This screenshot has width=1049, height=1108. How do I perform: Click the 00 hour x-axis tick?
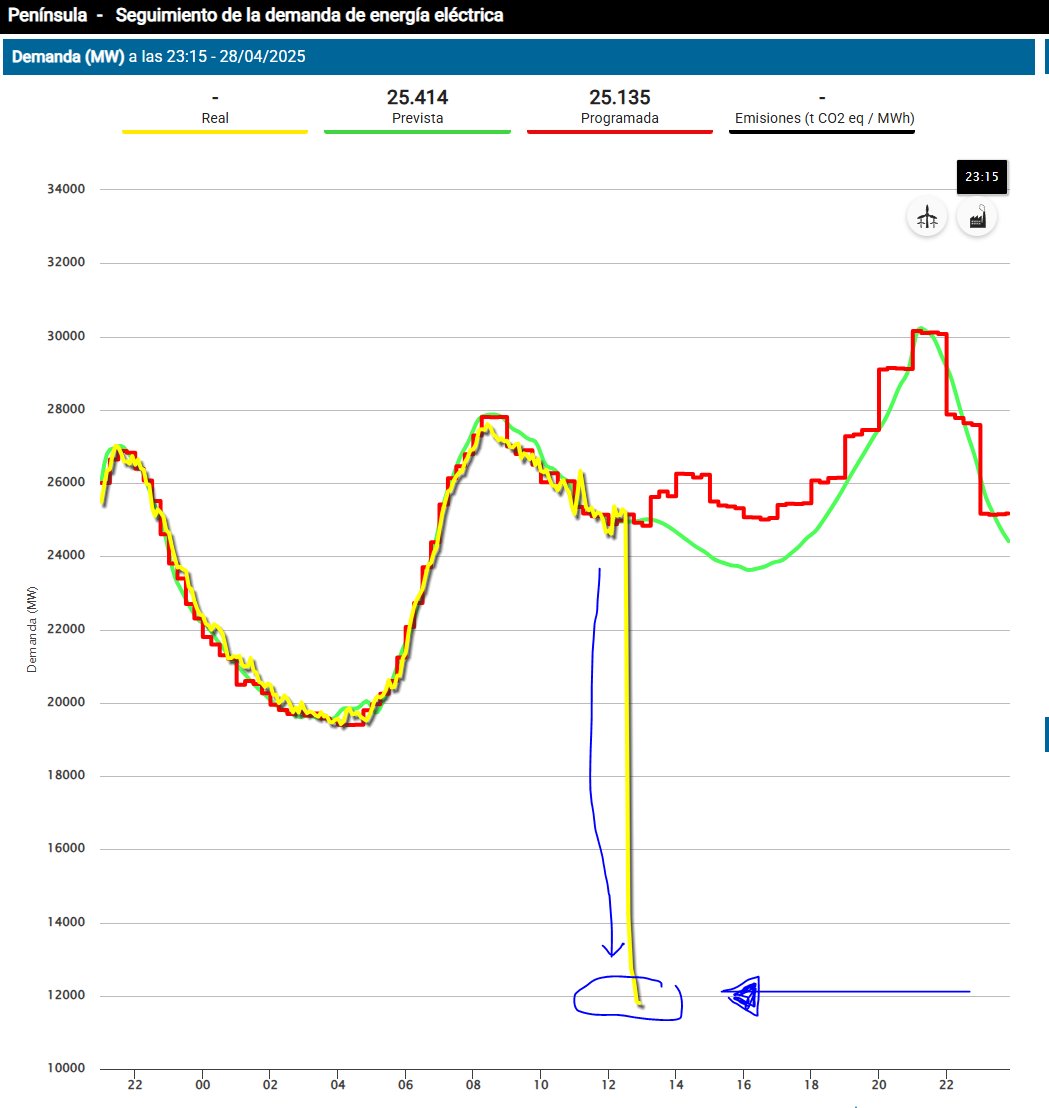[203, 1084]
